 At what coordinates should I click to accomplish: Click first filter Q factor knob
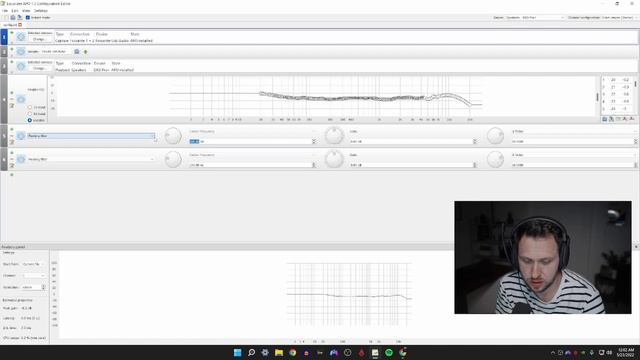point(495,136)
